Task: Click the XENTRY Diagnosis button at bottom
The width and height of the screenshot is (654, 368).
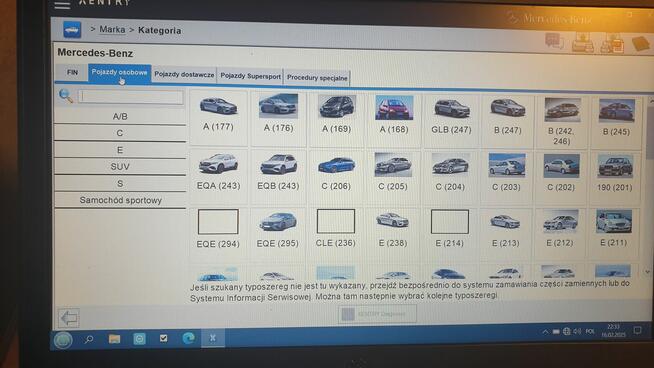Action: [377, 314]
